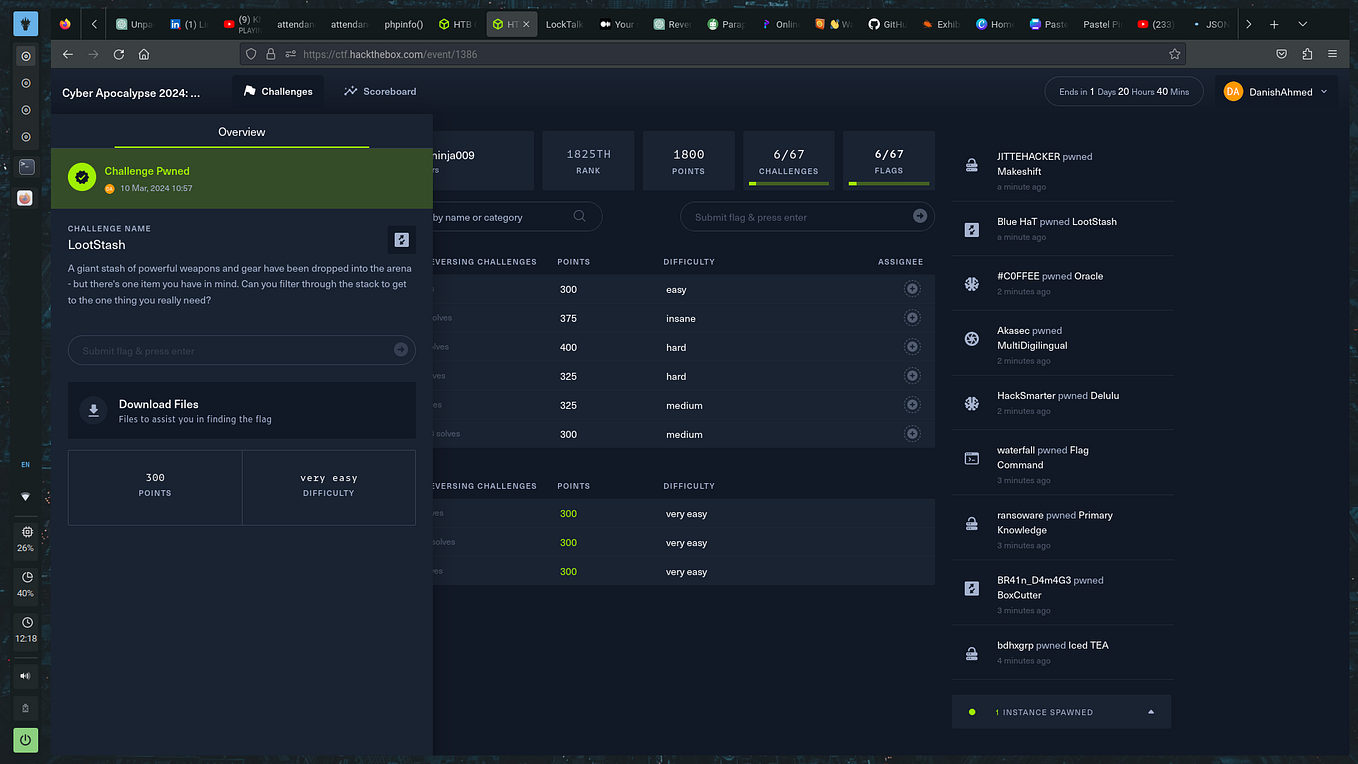Select the Challenges flag icon
This screenshot has width=1358, height=764.
click(248, 90)
